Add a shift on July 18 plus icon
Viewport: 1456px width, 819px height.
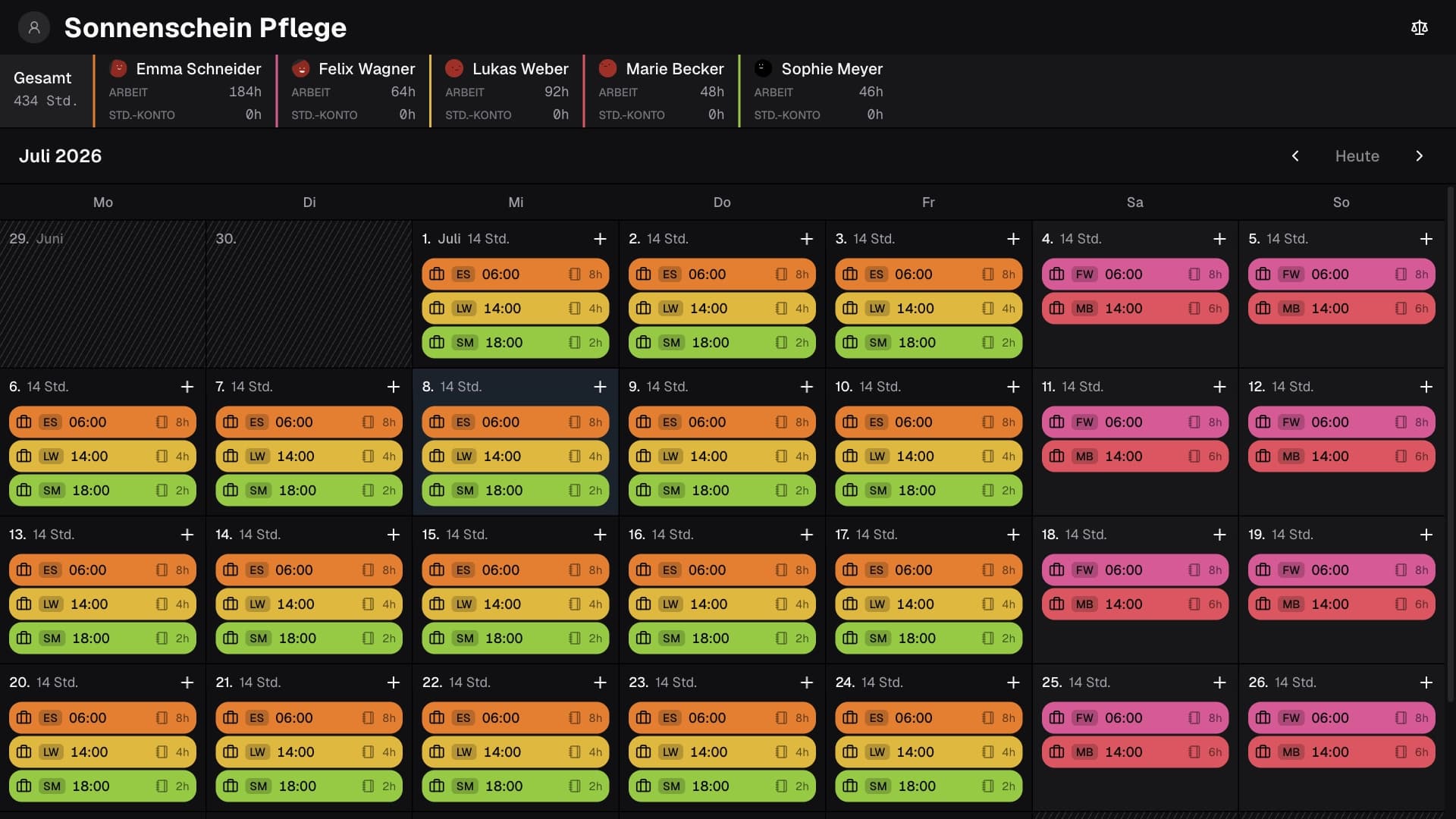coord(1219,535)
